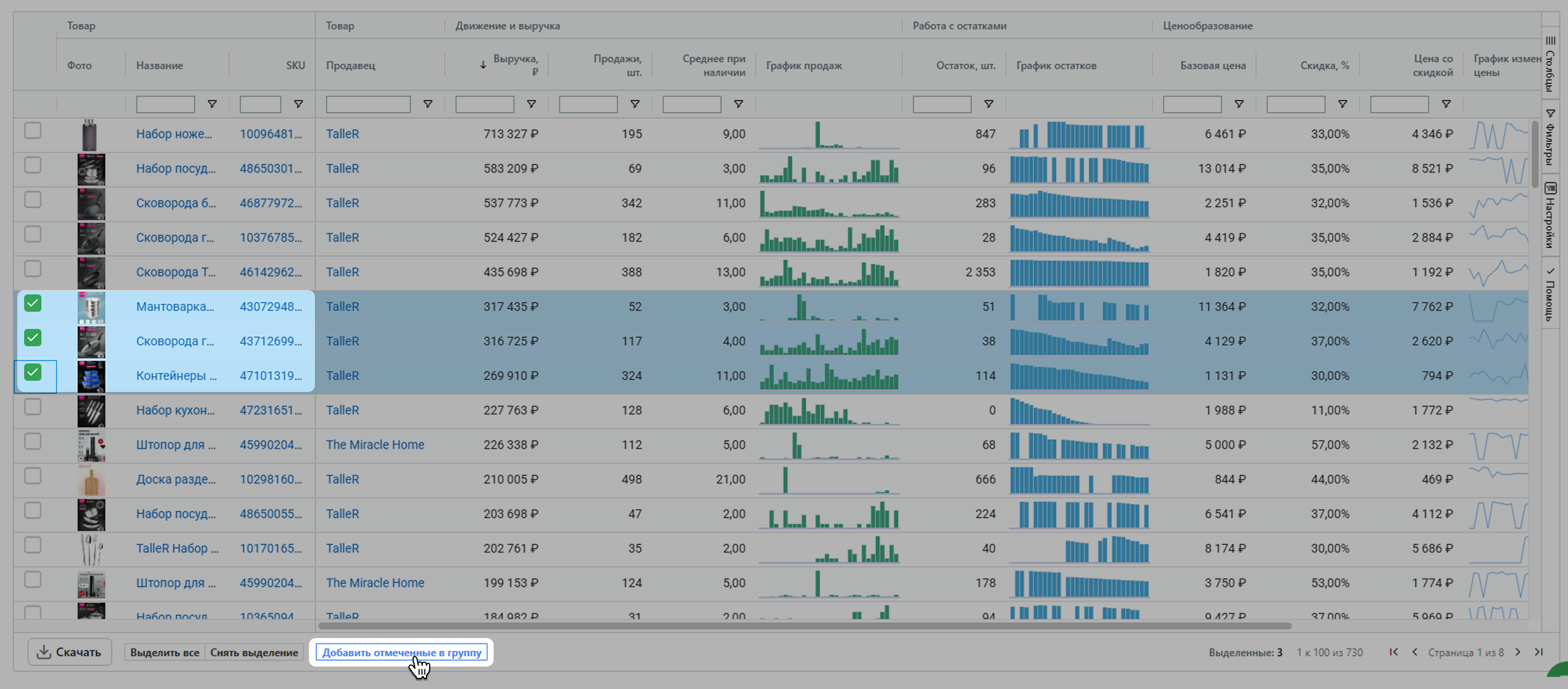Click the Скачать download button

click(x=69, y=652)
